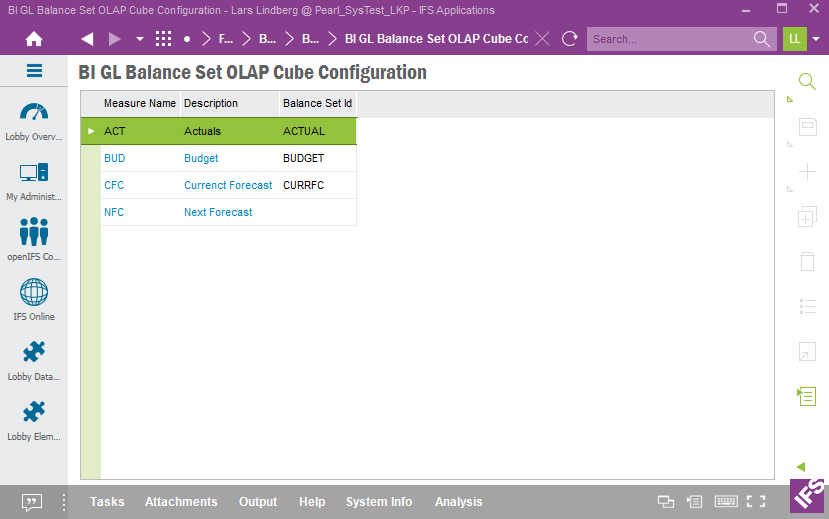Sort by Balance Set Id column header
This screenshot has width=829, height=519.
coord(317,104)
